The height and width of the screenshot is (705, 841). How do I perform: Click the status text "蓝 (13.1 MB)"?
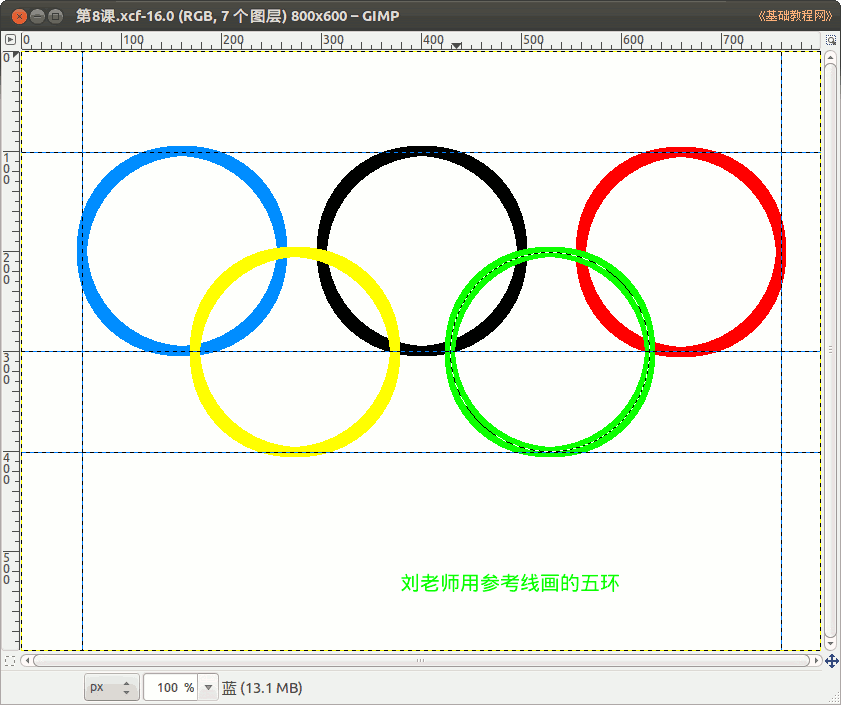pyautogui.click(x=262, y=688)
